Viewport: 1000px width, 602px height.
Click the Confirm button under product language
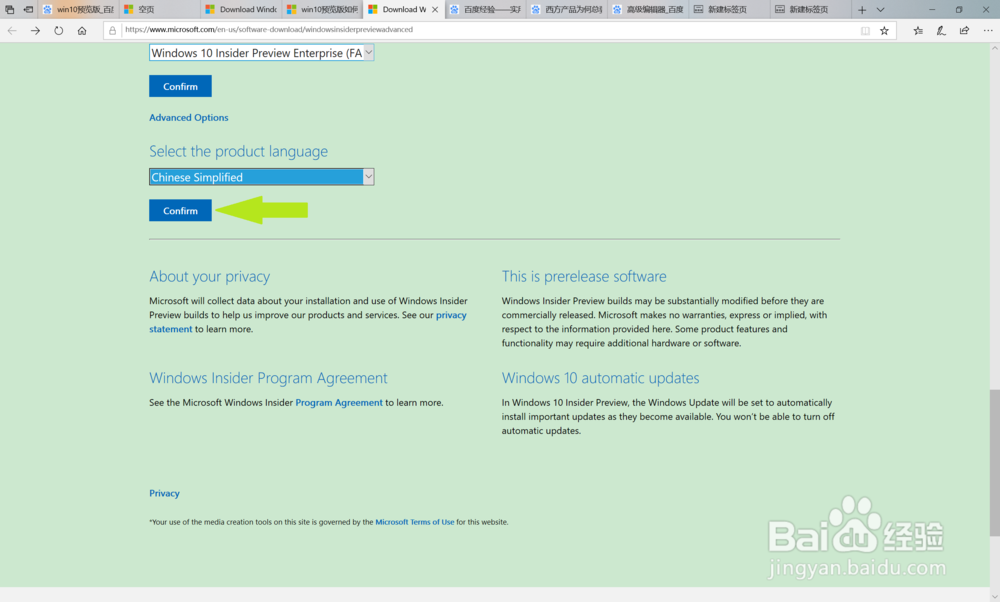click(180, 210)
